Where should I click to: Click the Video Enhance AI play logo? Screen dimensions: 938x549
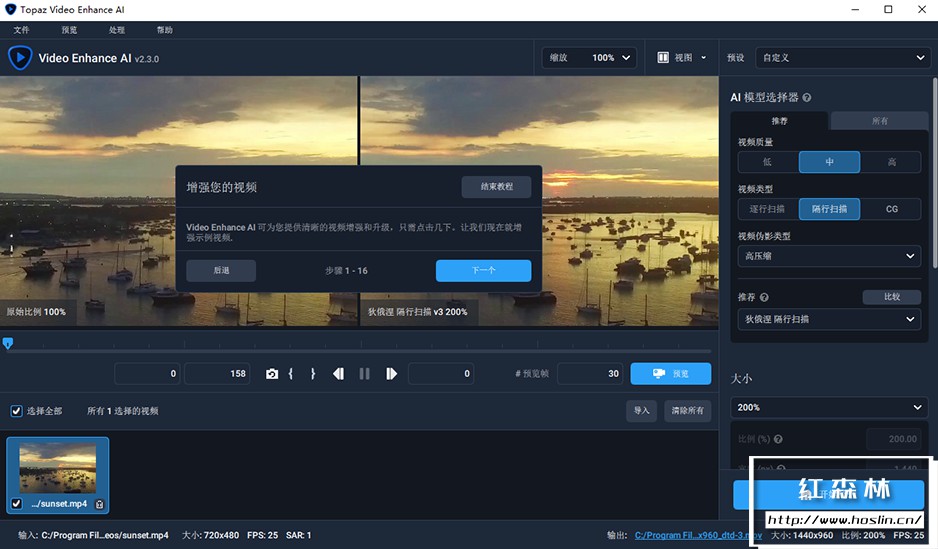[20, 58]
